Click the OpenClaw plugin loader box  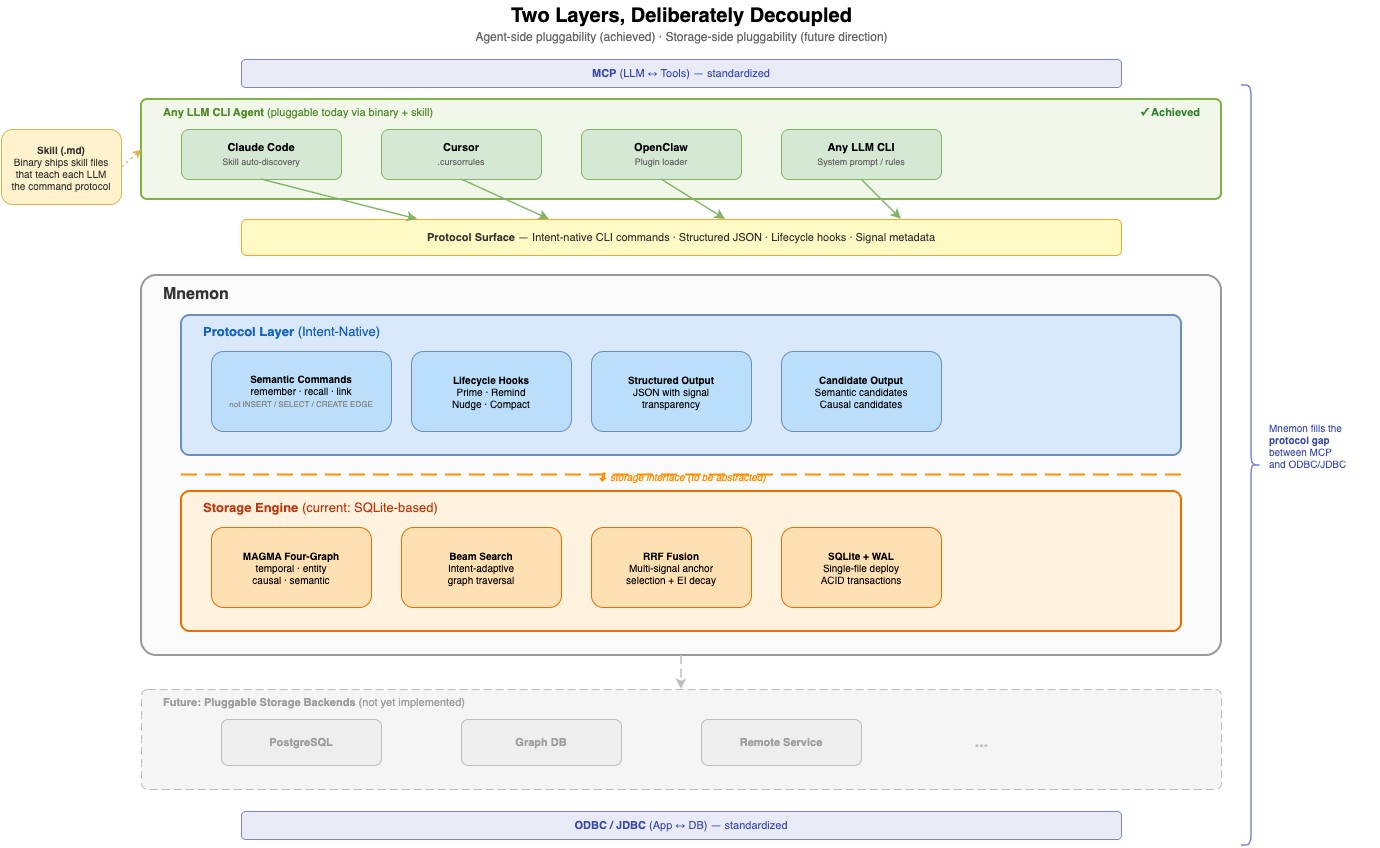click(x=661, y=154)
